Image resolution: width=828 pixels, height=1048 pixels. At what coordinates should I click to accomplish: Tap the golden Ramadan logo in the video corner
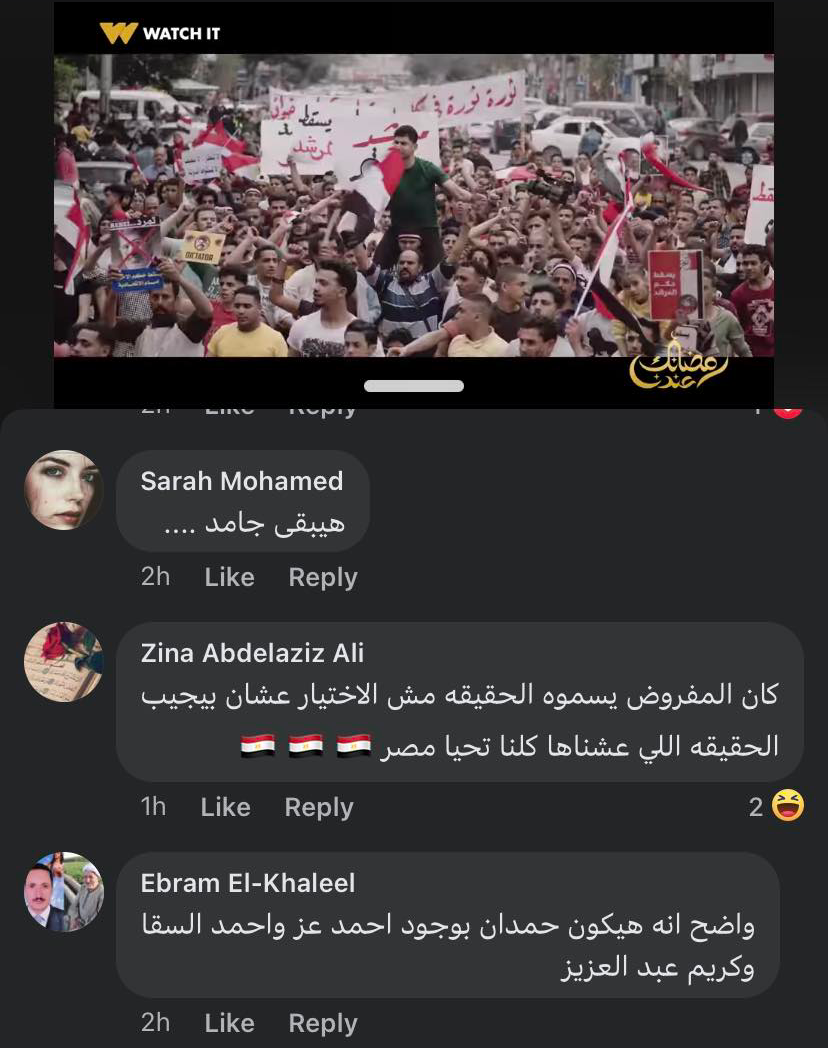pos(678,366)
